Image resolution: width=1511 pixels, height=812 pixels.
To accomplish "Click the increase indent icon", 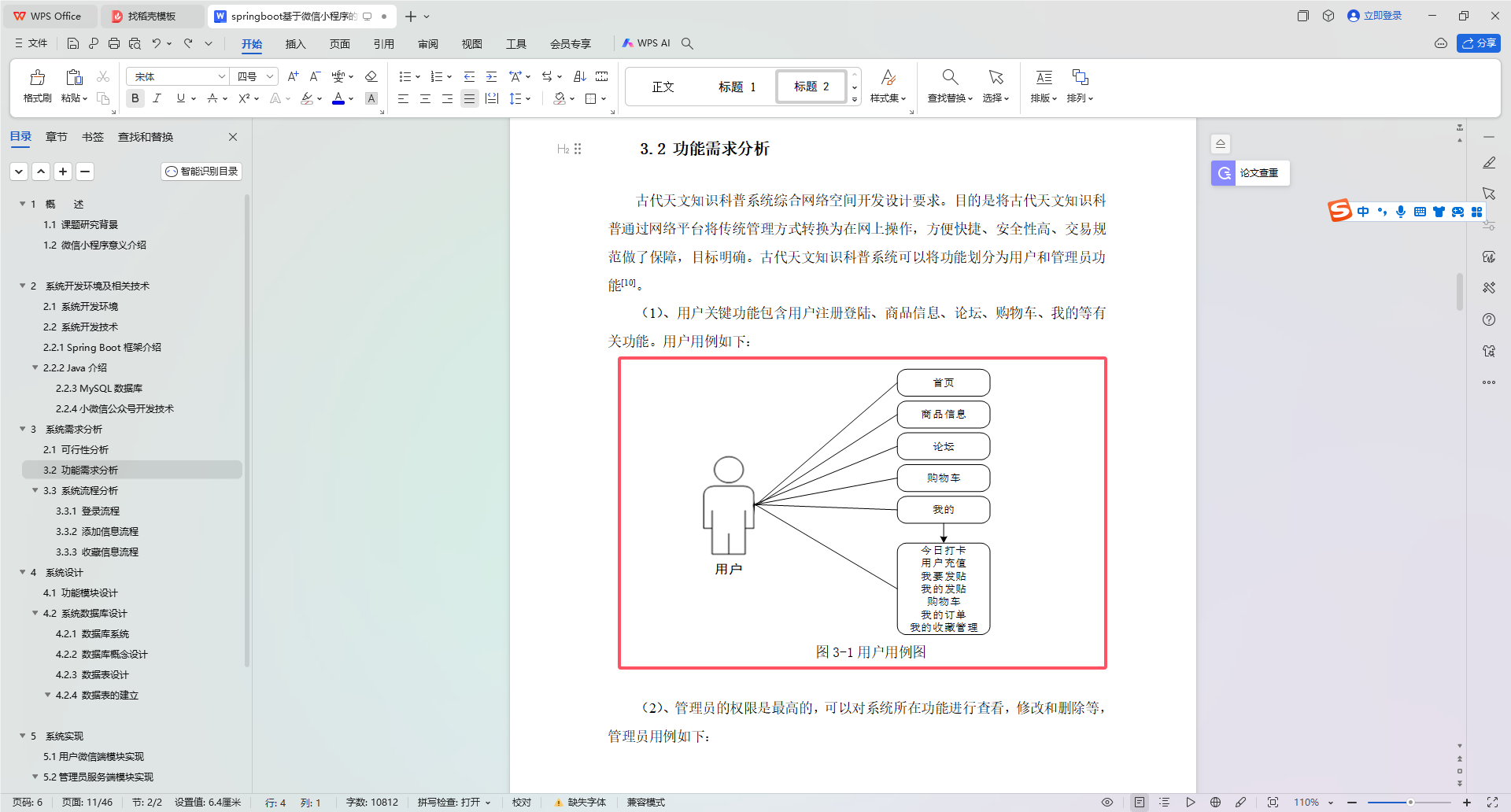I will click(x=491, y=76).
